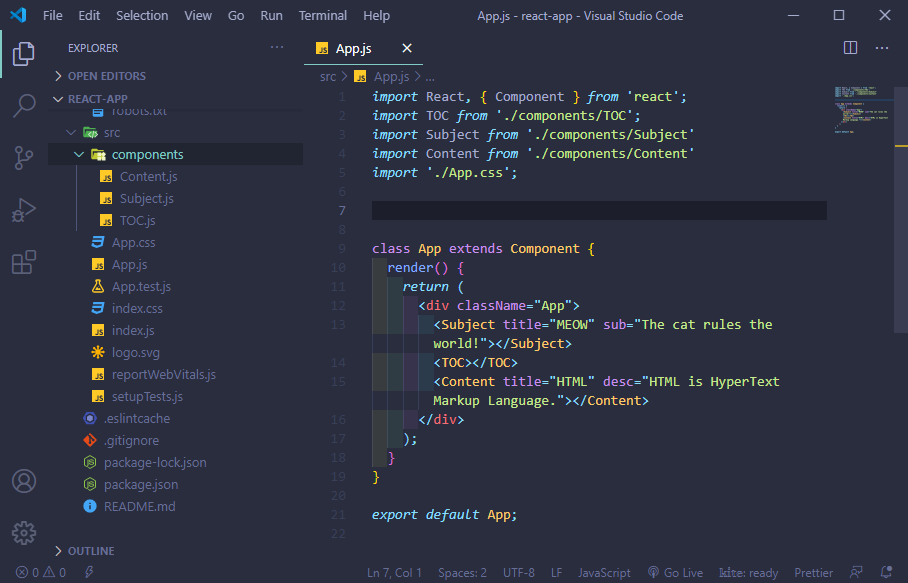Close the App.js editor tab
The width and height of the screenshot is (908, 583).
407,48
